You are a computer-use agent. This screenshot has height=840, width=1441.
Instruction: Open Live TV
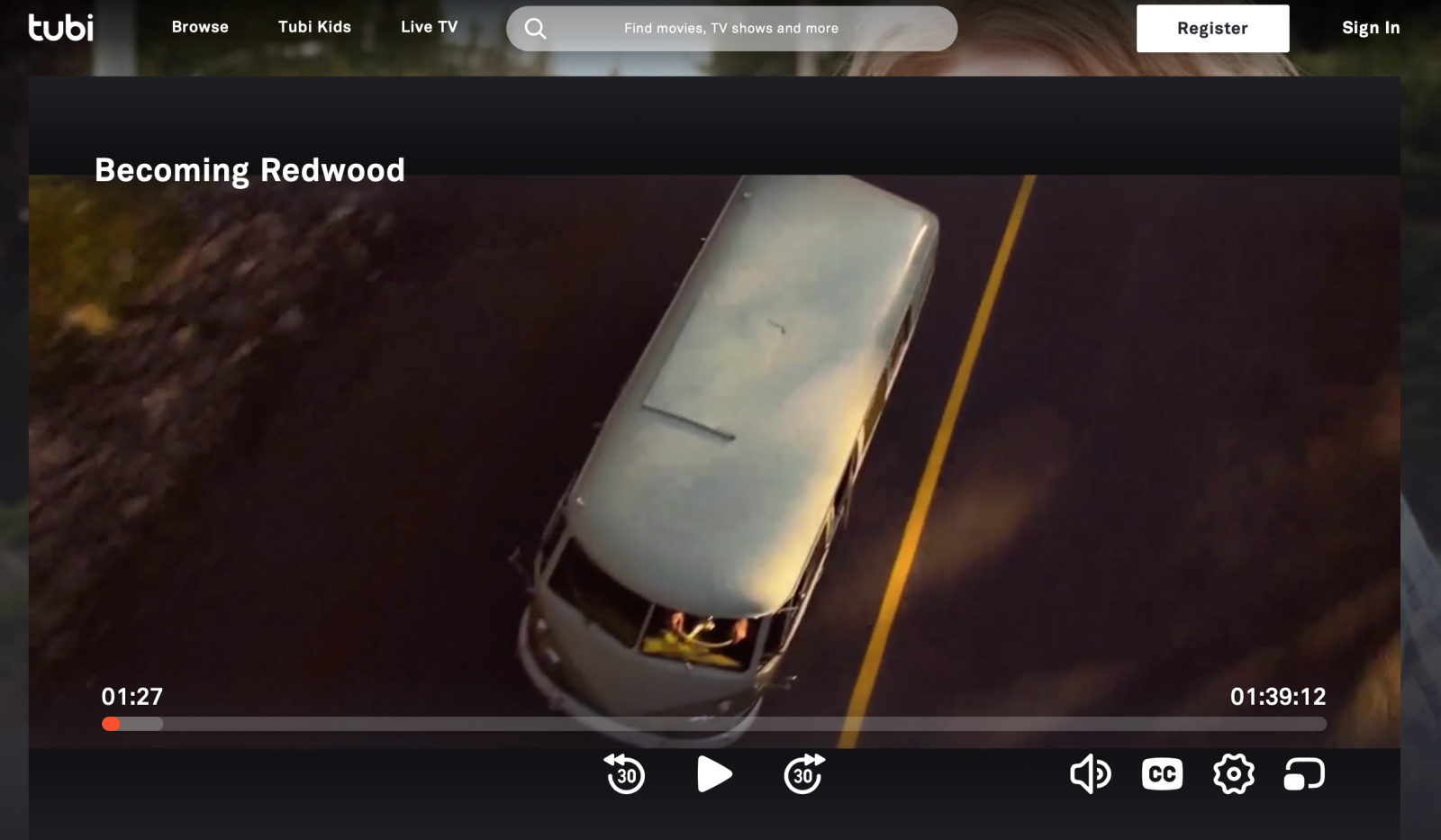[429, 27]
